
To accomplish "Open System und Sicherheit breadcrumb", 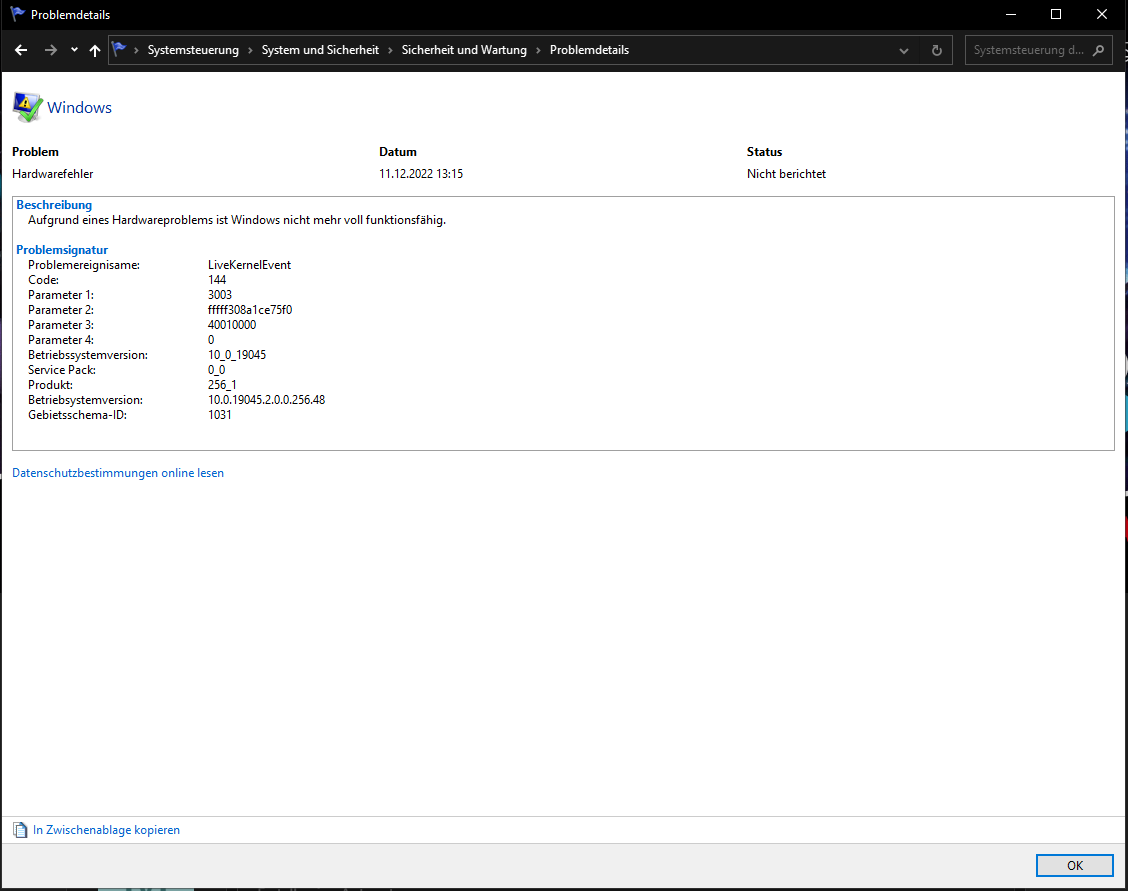I will click(320, 50).
